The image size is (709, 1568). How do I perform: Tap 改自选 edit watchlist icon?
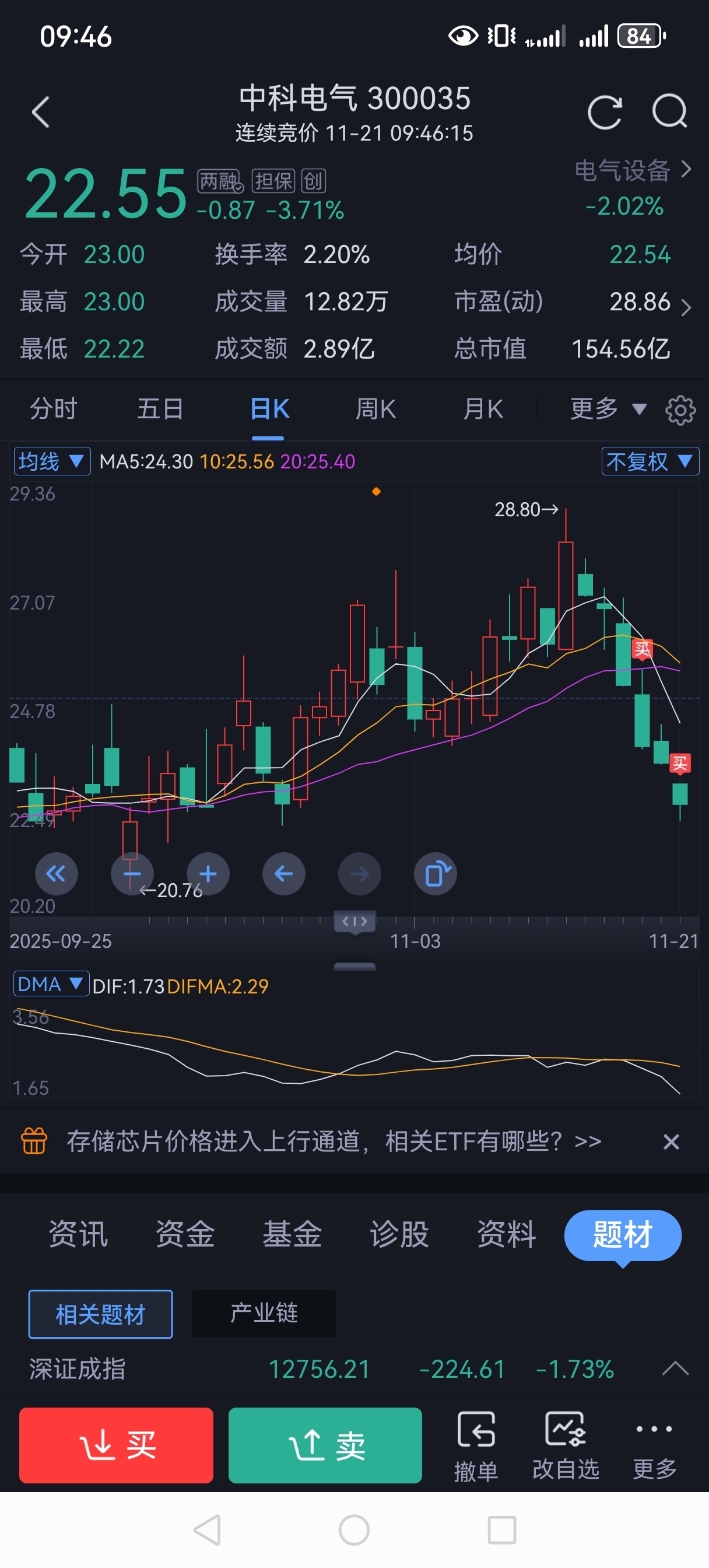pyautogui.click(x=566, y=1445)
